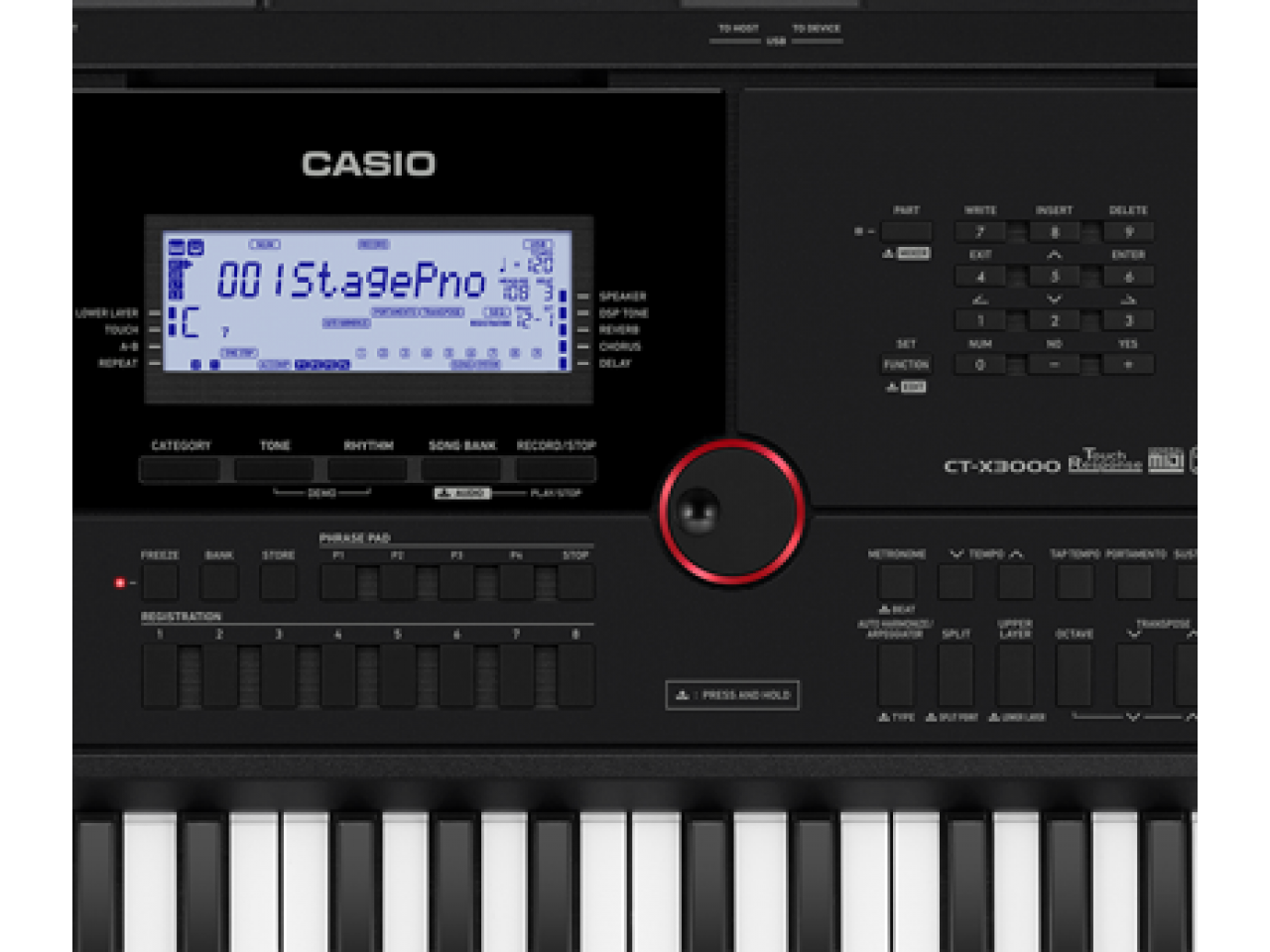Tap the CASIO logo above the display
This screenshot has height=952, width=1270.
click(368, 164)
